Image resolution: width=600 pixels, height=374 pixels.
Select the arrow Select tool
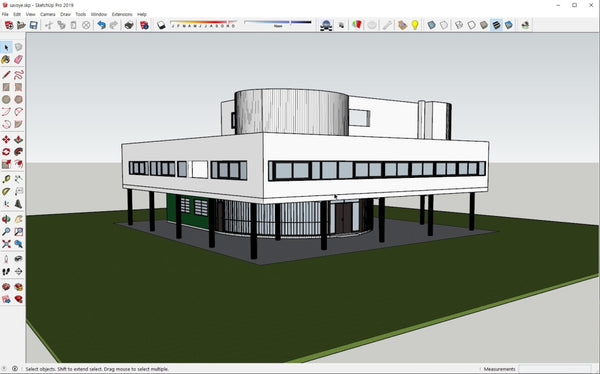coord(6,47)
